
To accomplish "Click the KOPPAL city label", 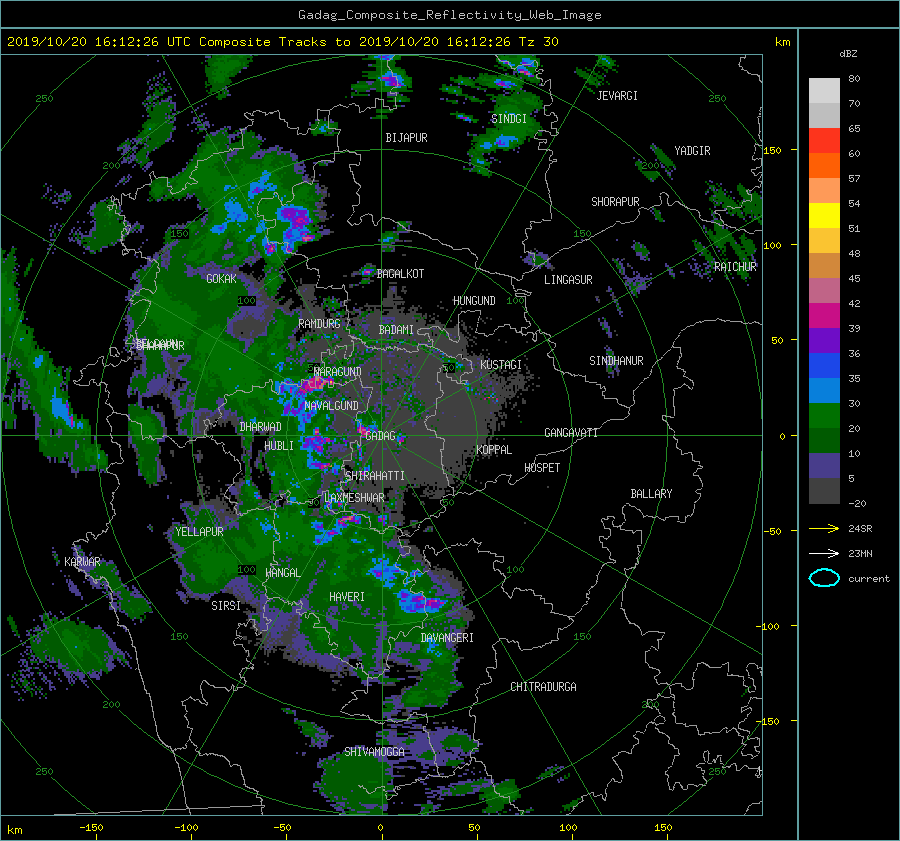I will (494, 450).
